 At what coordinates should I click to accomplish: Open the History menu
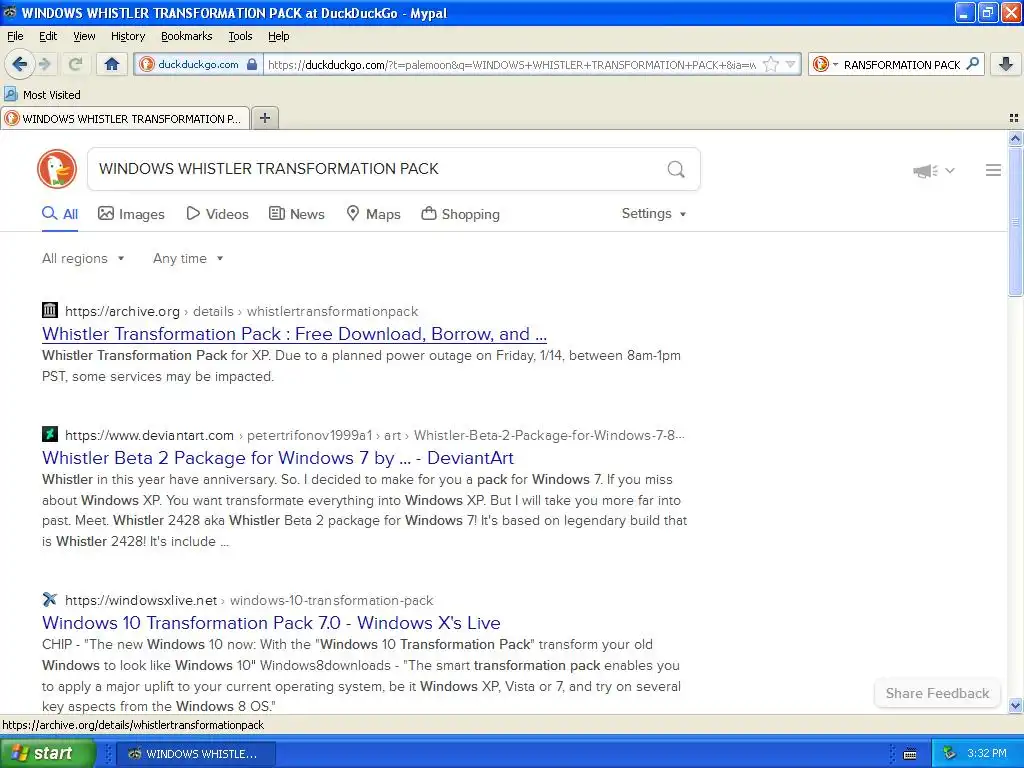click(x=127, y=36)
